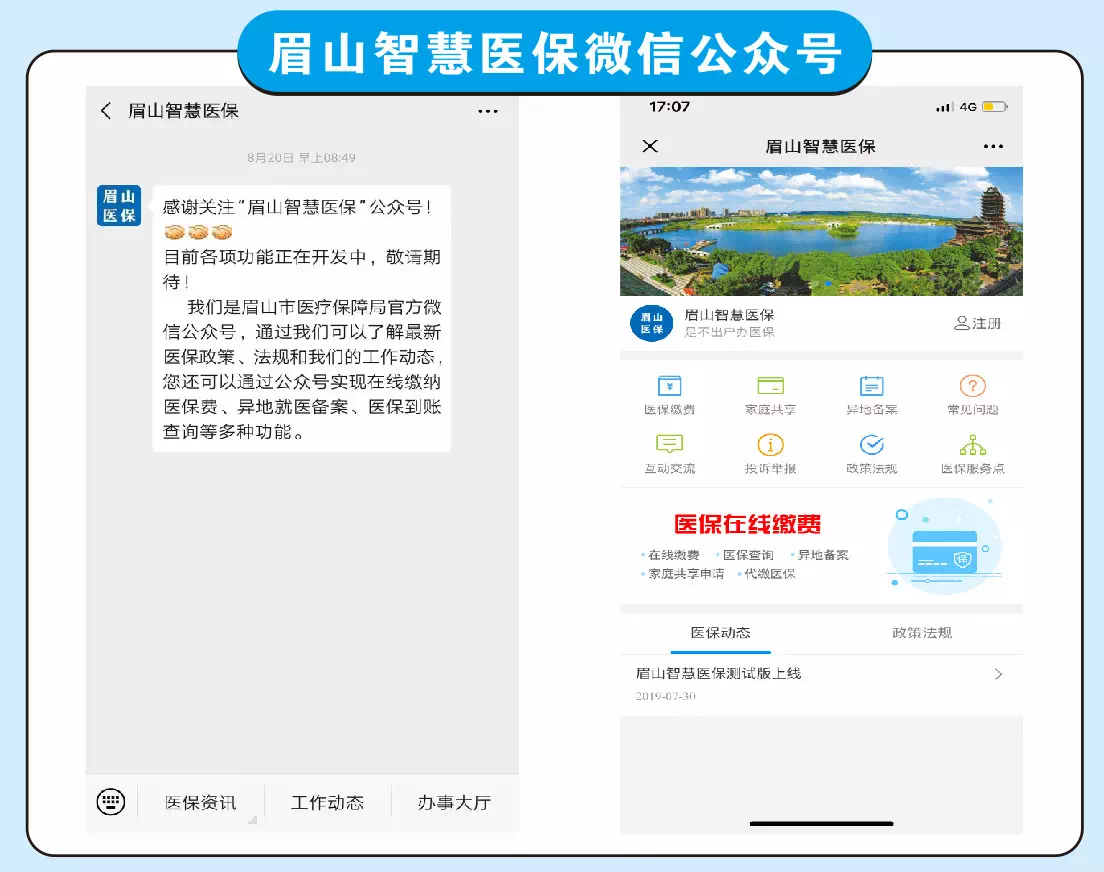Image resolution: width=1104 pixels, height=872 pixels.
Task: Switch to keyboard input in the chat
Action: click(x=111, y=802)
